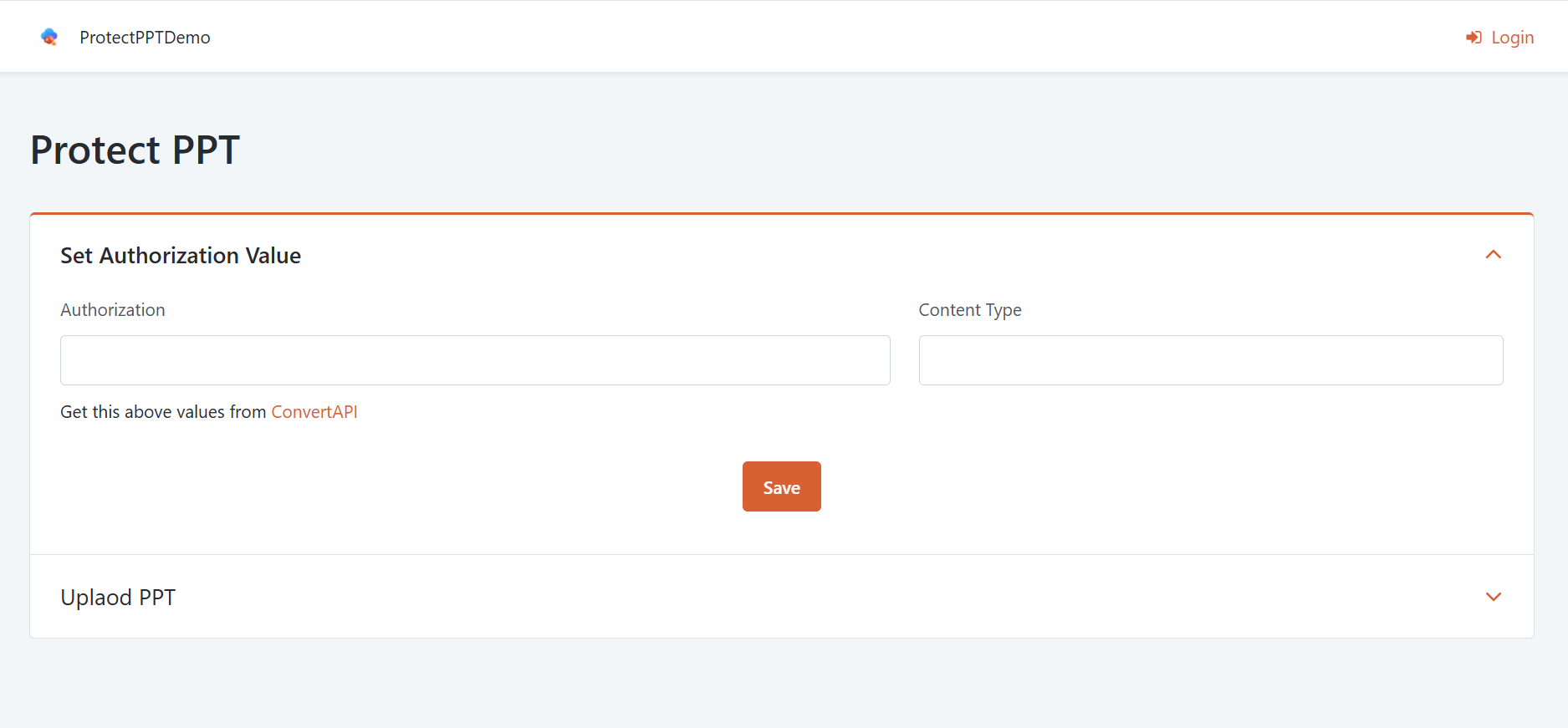1568x728 pixels.
Task: Click the collapse chevron on Set Authorization Value
Action: (x=1494, y=255)
